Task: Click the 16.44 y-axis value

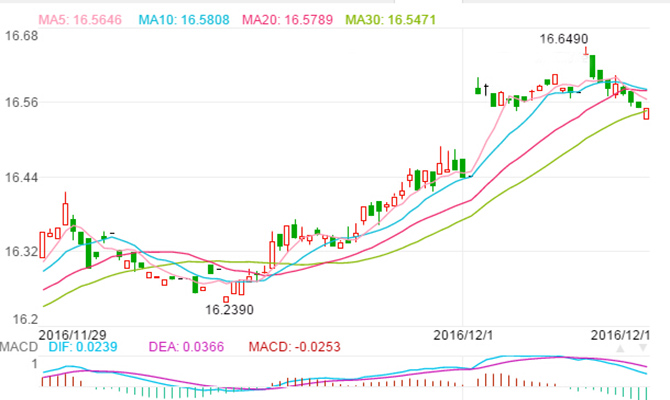Action: pos(21,177)
